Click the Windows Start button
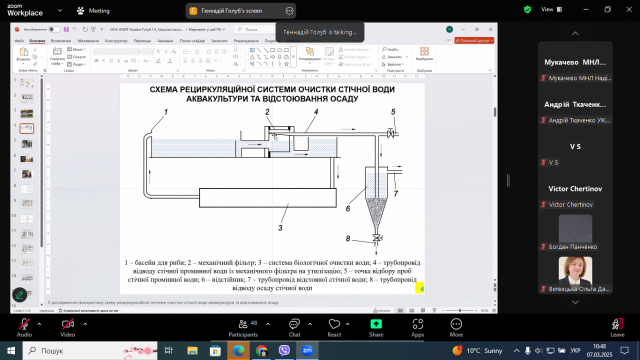The image size is (640, 360). [x=11, y=351]
